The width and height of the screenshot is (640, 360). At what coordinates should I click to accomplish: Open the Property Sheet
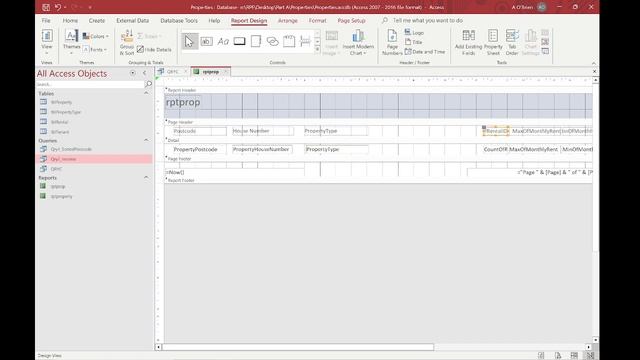[x=493, y=42]
